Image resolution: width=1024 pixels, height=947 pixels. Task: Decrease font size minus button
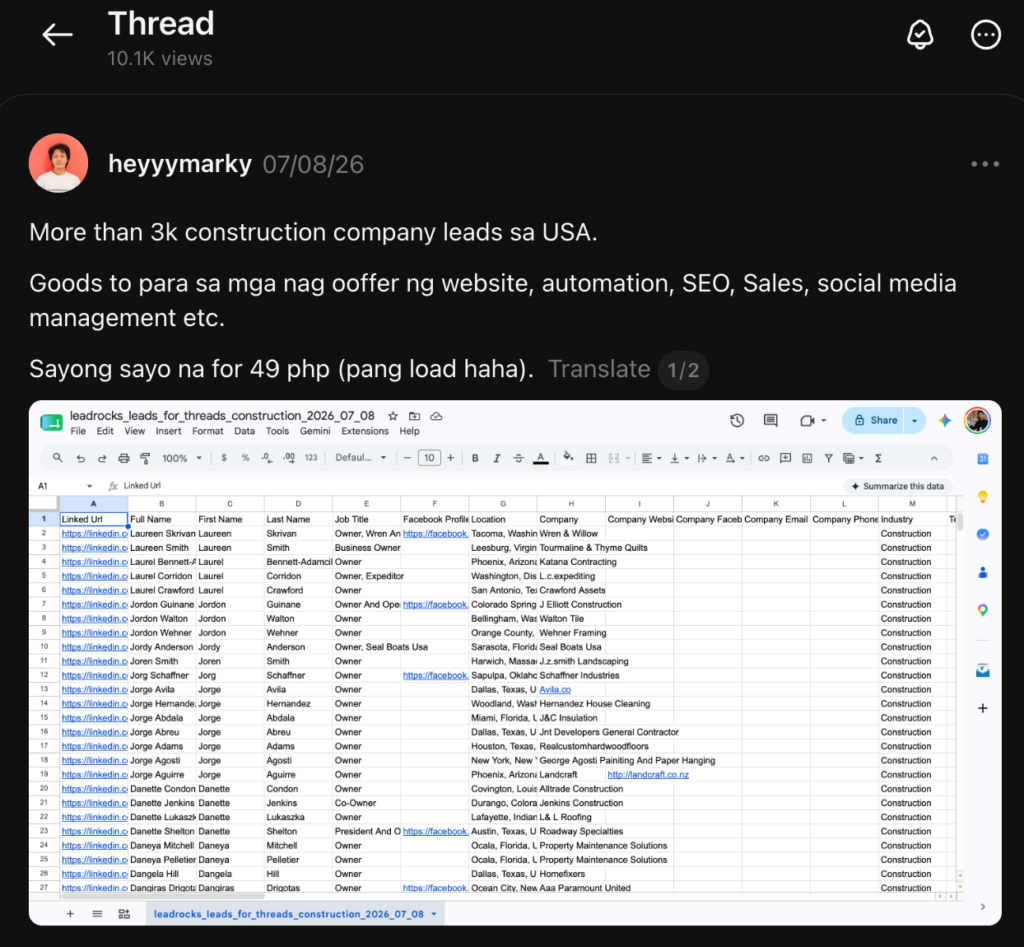coord(408,458)
